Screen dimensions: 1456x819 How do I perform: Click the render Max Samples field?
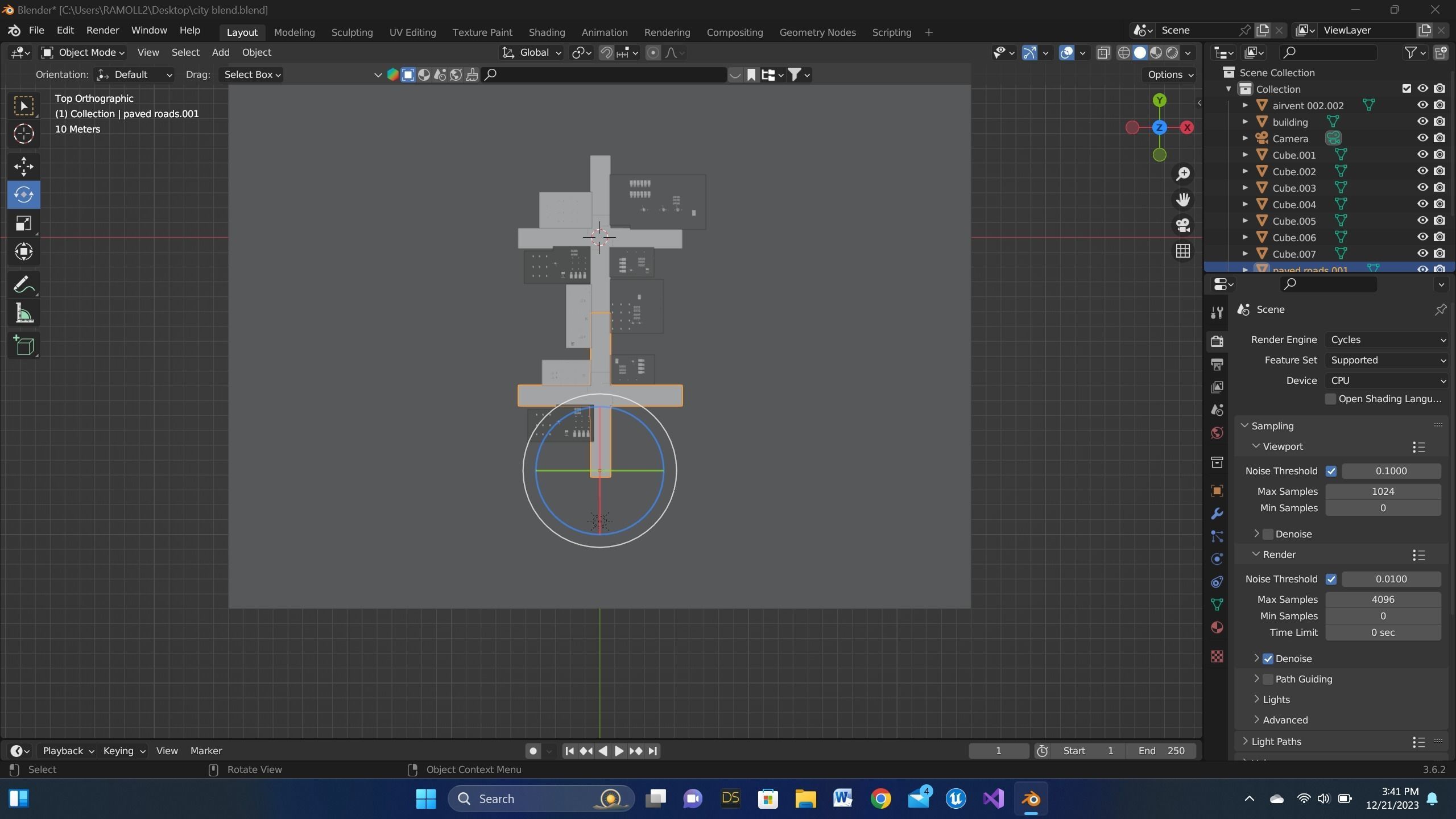point(1383,599)
